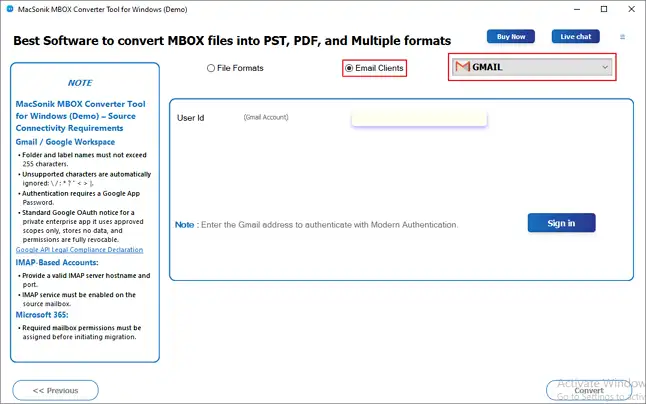Click the 'Microsoft 365:' heading
The width and height of the screenshot is (646, 404).
point(42,315)
